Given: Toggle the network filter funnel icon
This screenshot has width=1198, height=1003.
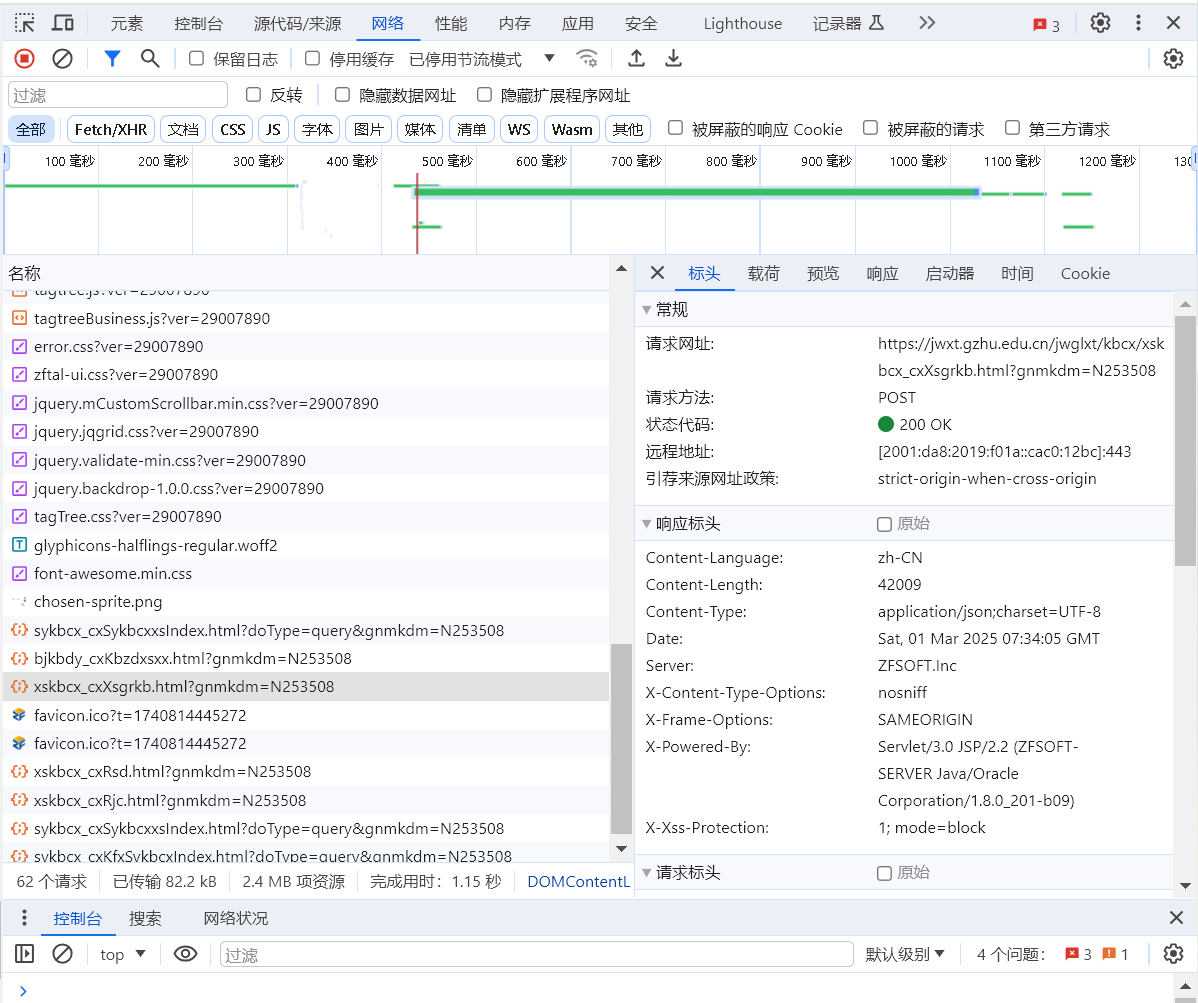Looking at the screenshot, I should coord(112,59).
